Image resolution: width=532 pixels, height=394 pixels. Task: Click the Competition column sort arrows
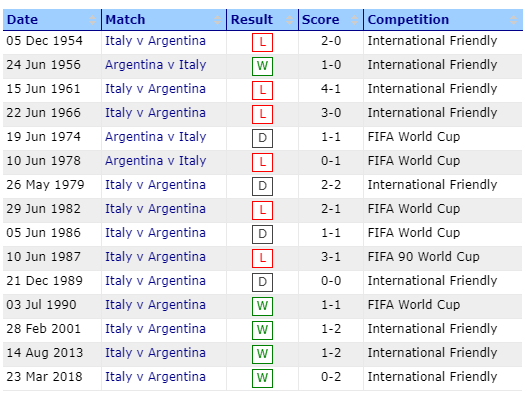click(514, 20)
